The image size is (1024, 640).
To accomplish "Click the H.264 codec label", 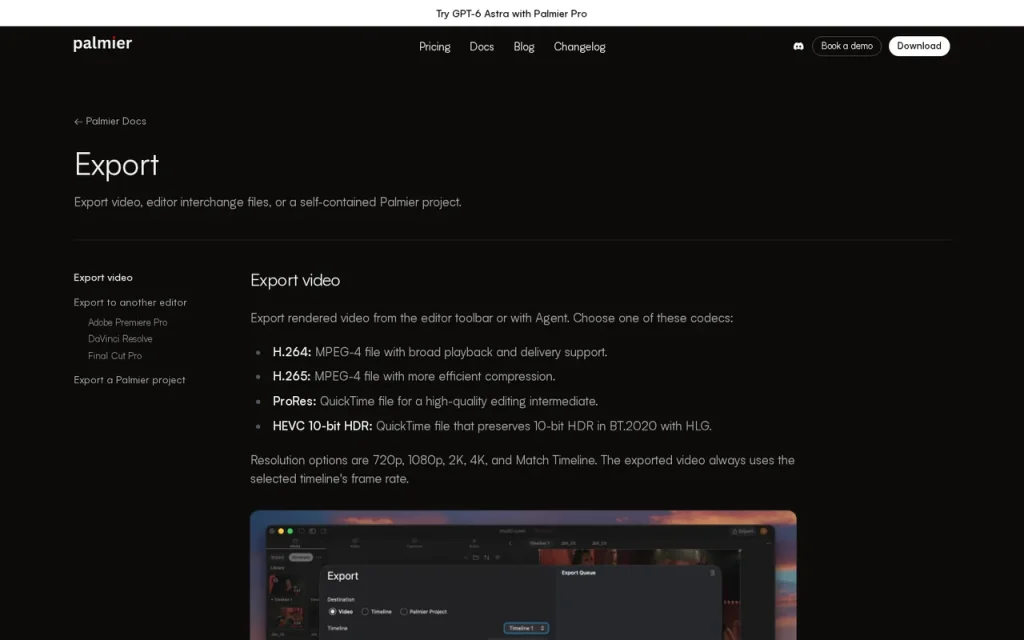I will 292,352.
